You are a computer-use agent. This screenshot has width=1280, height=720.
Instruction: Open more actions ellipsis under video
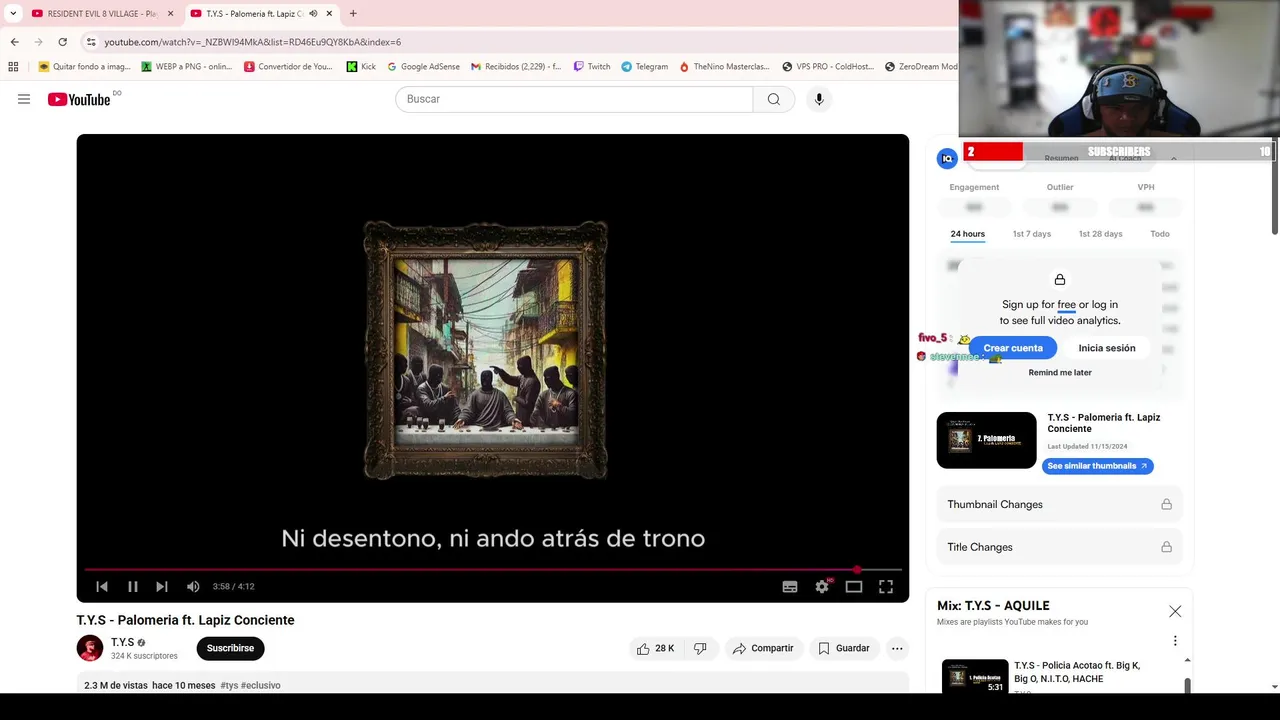pyautogui.click(x=897, y=648)
